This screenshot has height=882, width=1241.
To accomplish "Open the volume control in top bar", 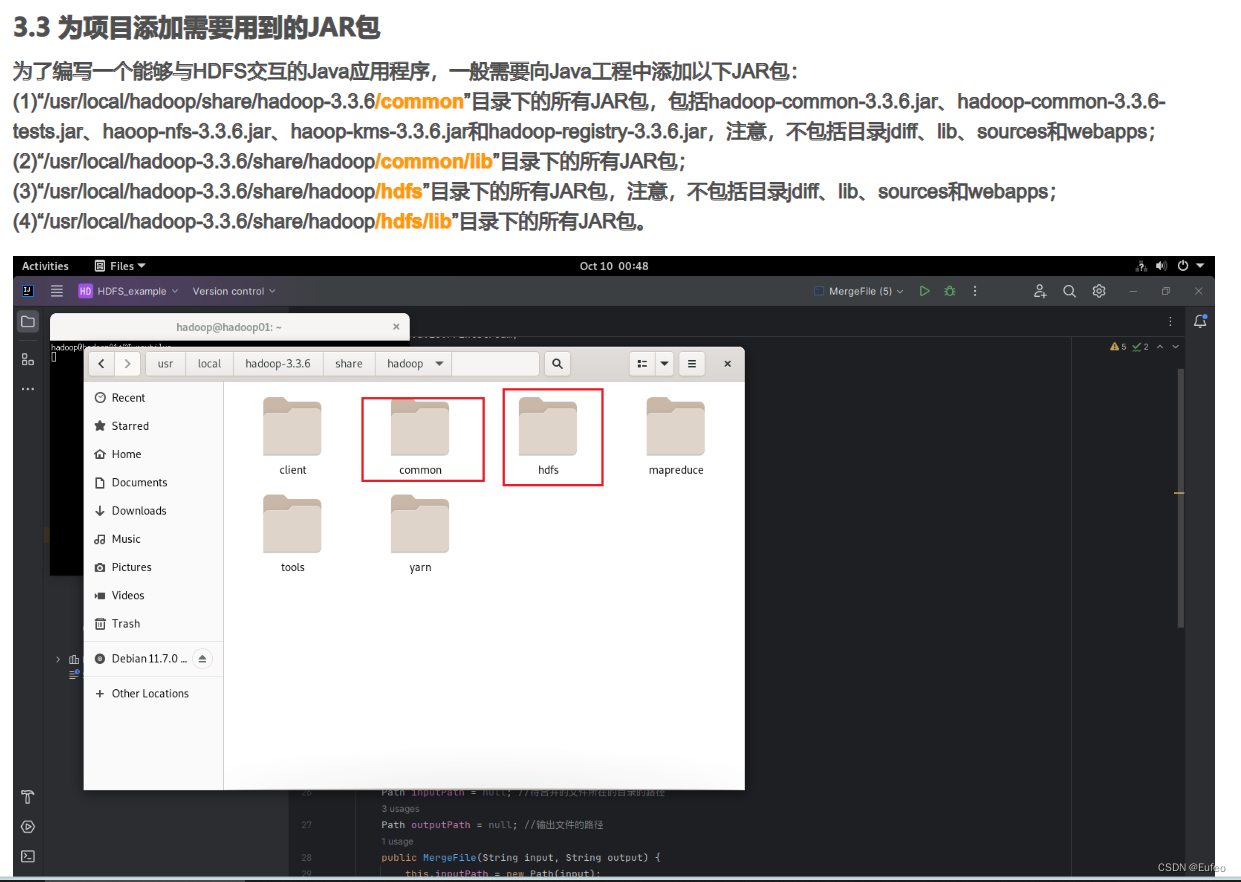I will coord(1161,265).
